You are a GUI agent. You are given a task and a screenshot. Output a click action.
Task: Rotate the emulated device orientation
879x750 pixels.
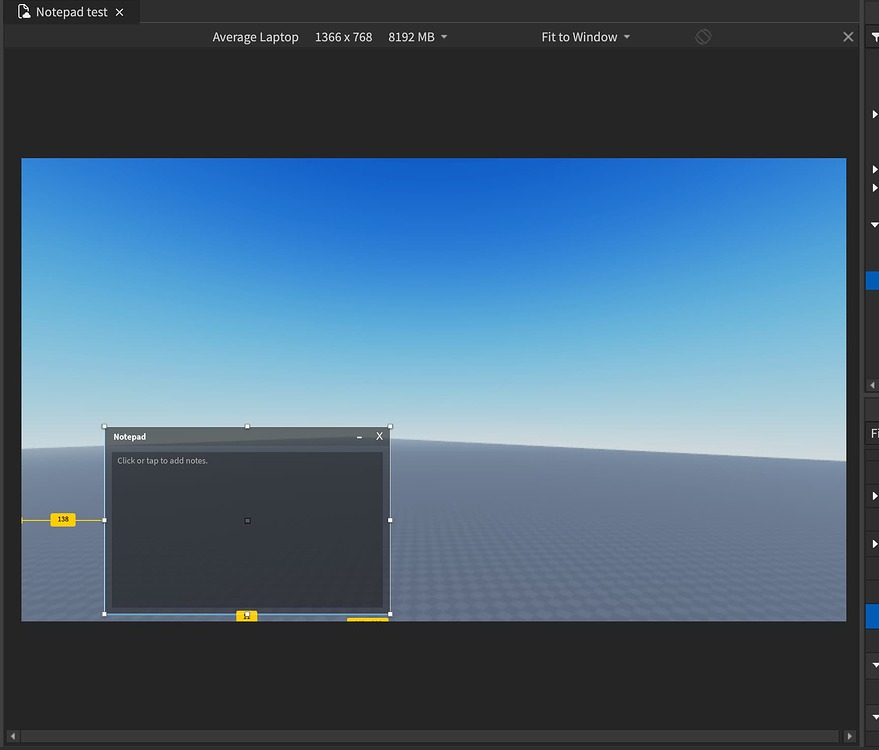point(703,36)
